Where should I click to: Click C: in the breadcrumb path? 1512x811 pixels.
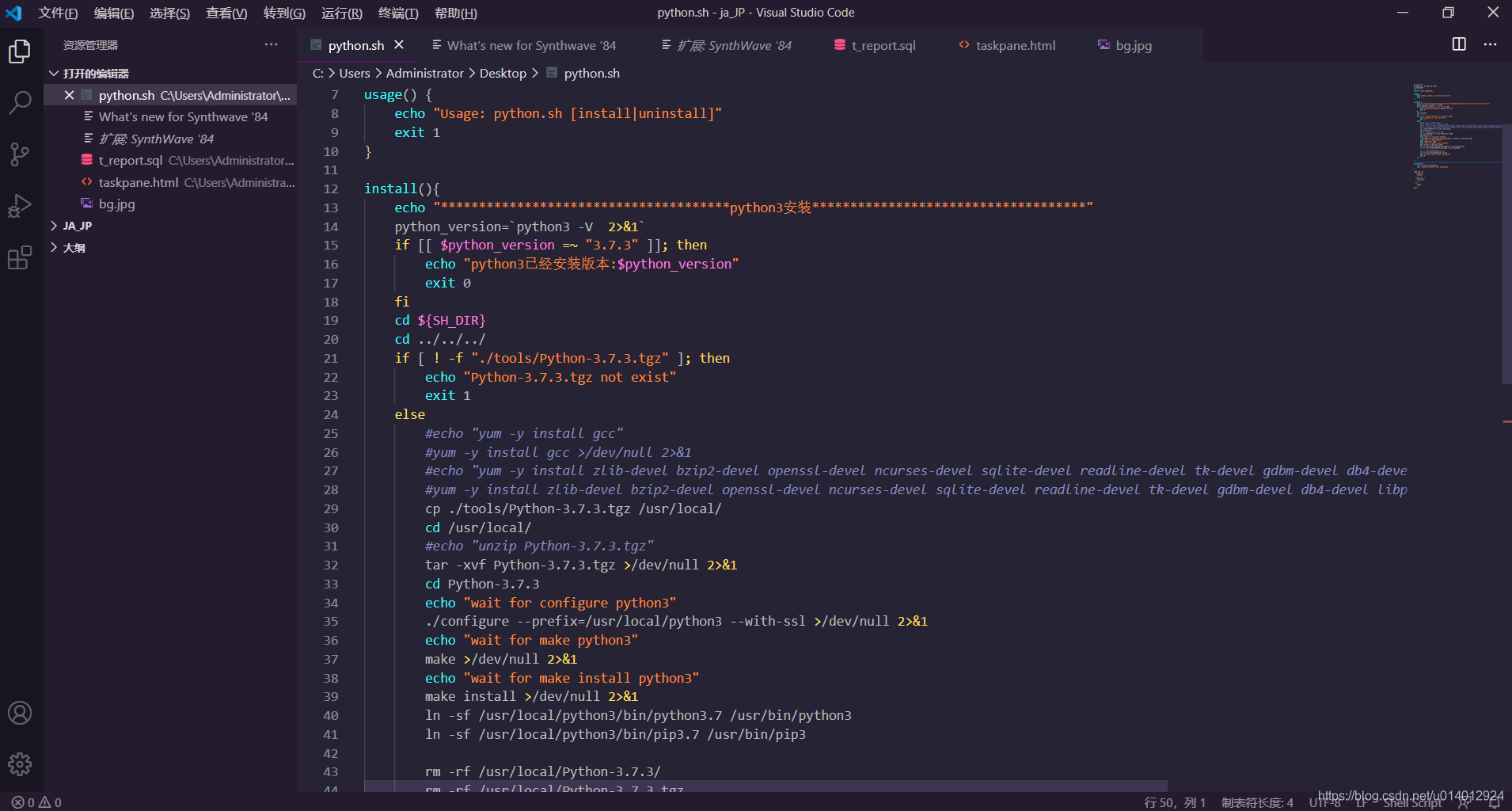[317, 73]
